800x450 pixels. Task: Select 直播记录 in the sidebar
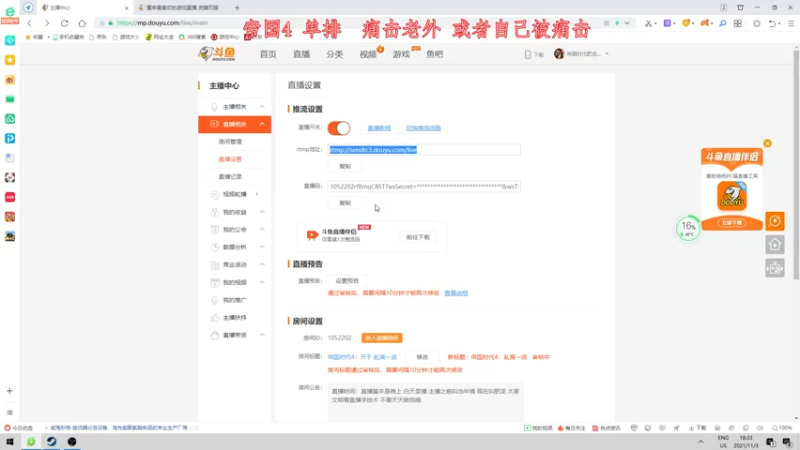pos(230,177)
